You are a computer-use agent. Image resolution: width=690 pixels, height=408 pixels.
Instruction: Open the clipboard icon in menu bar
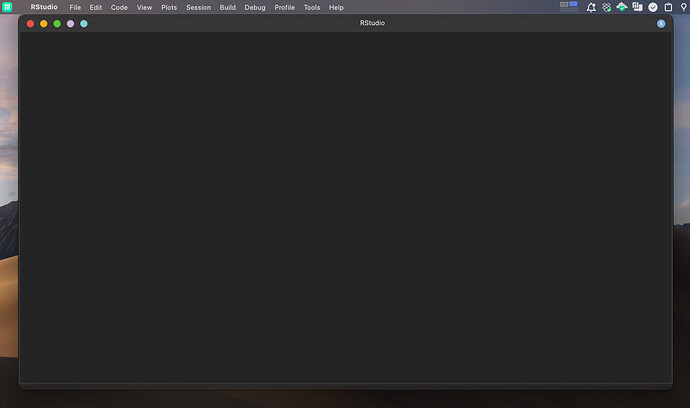pyautogui.click(x=668, y=7)
